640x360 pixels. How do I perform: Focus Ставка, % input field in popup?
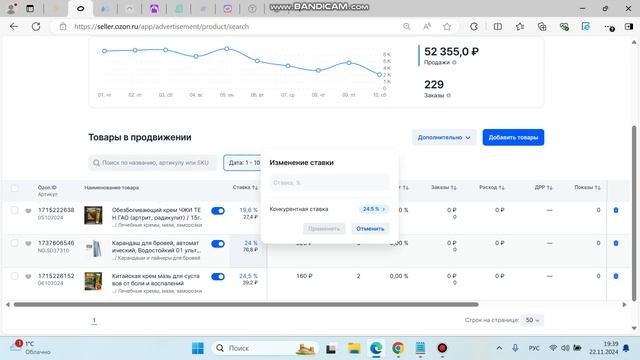point(329,183)
